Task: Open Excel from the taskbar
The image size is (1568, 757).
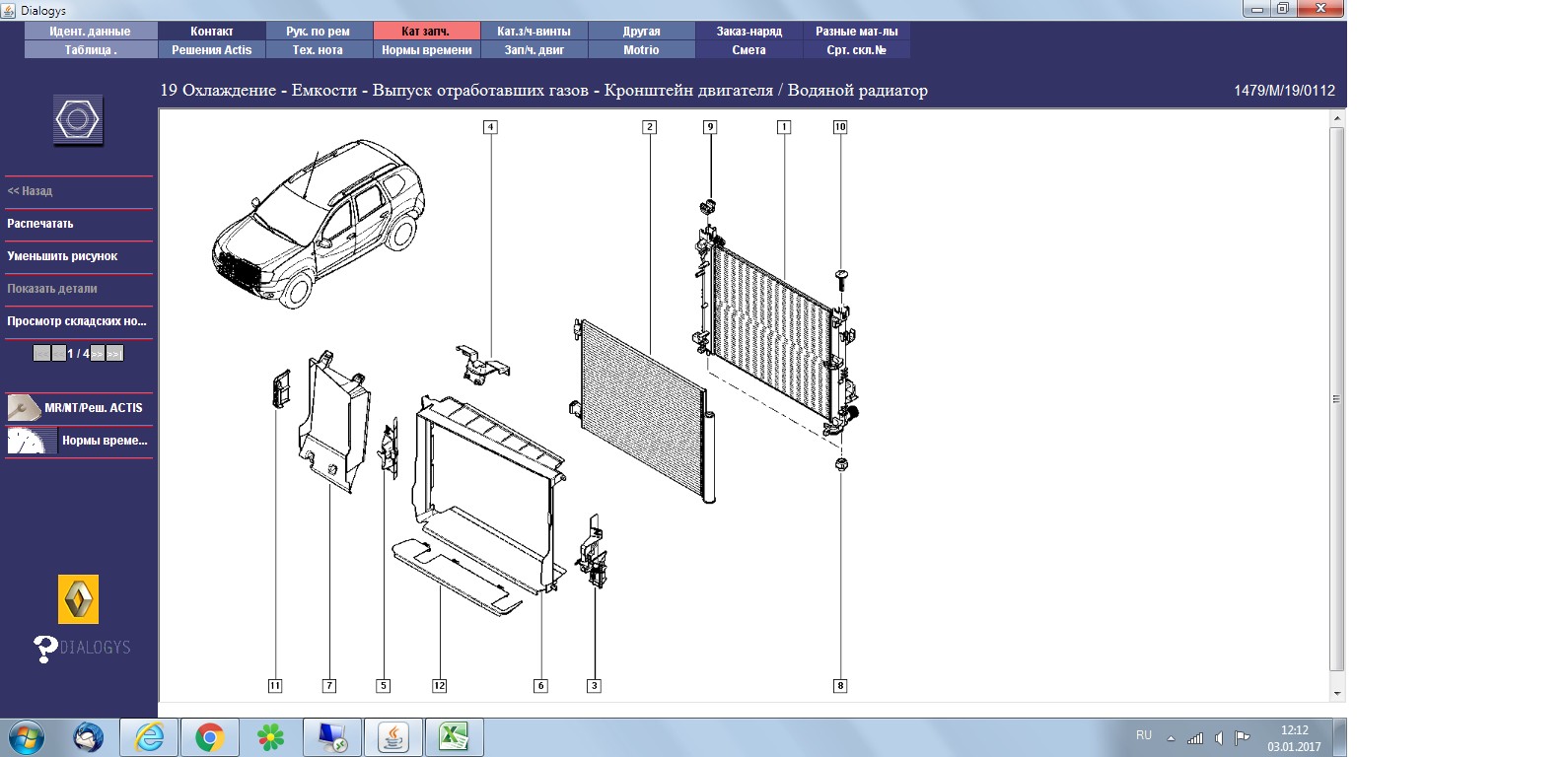Action: [x=454, y=737]
